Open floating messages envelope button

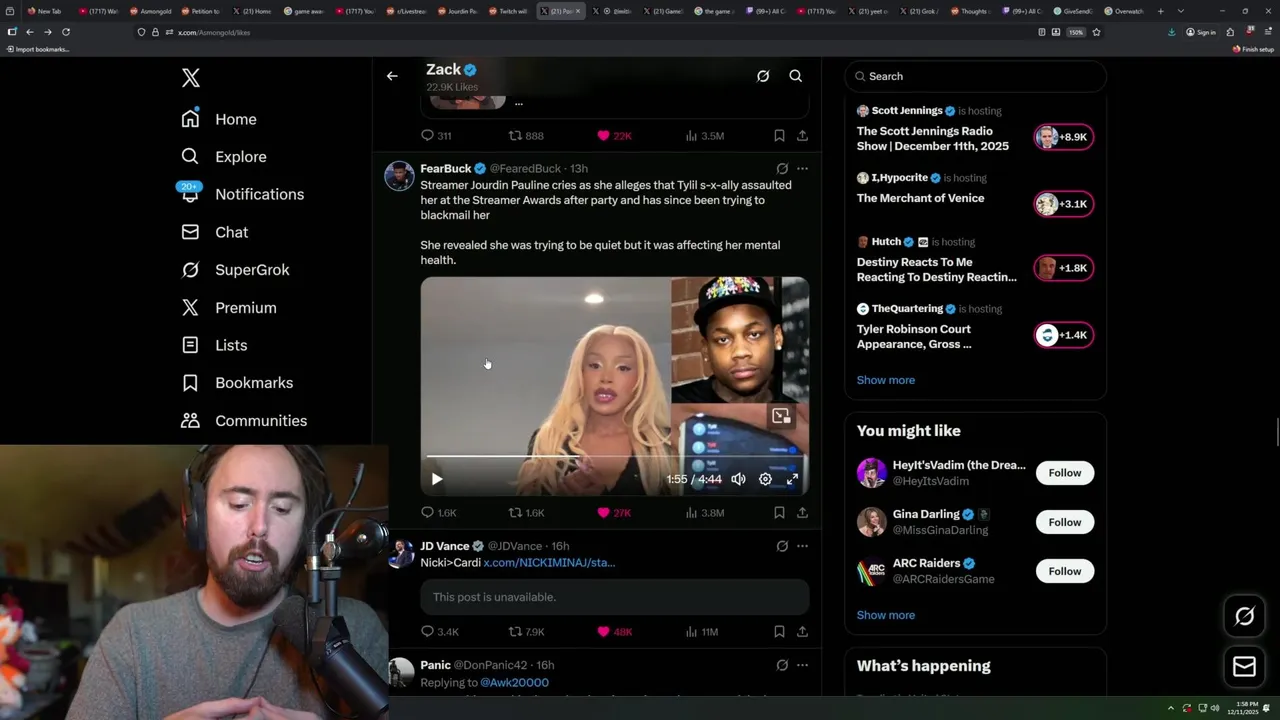pyautogui.click(x=1245, y=667)
